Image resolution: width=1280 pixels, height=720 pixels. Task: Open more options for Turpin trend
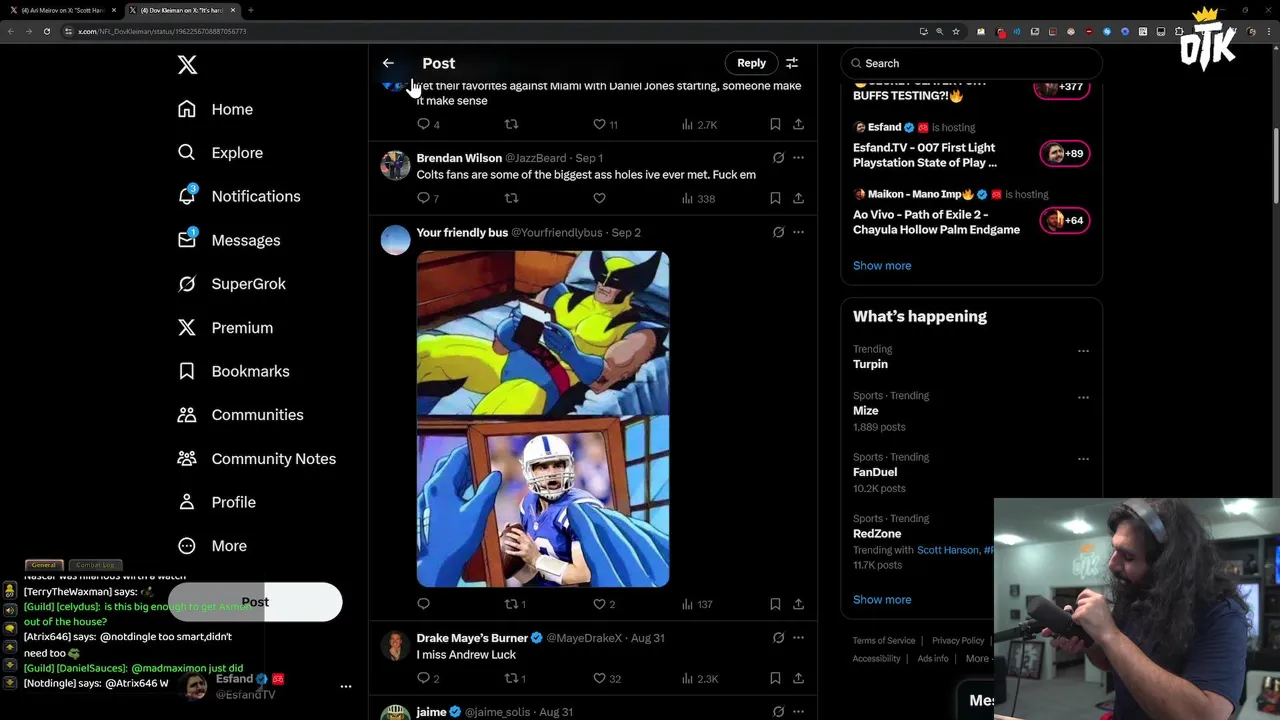pos(1083,351)
